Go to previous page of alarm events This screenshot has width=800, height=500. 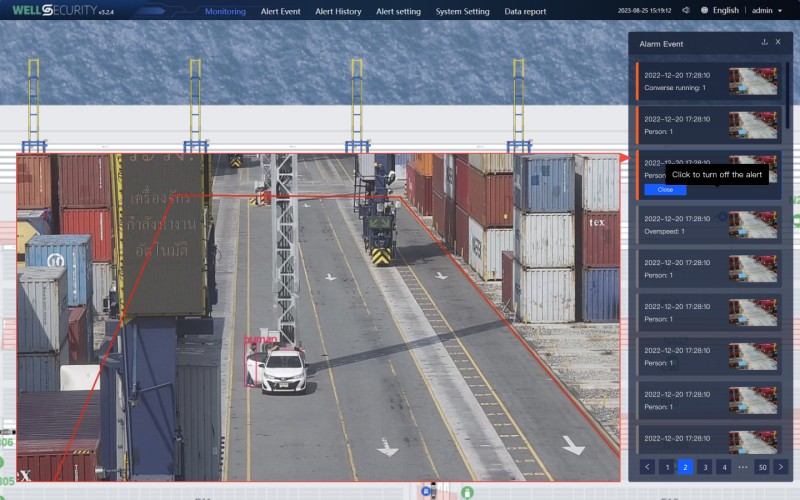pyautogui.click(x=647, y=466)
